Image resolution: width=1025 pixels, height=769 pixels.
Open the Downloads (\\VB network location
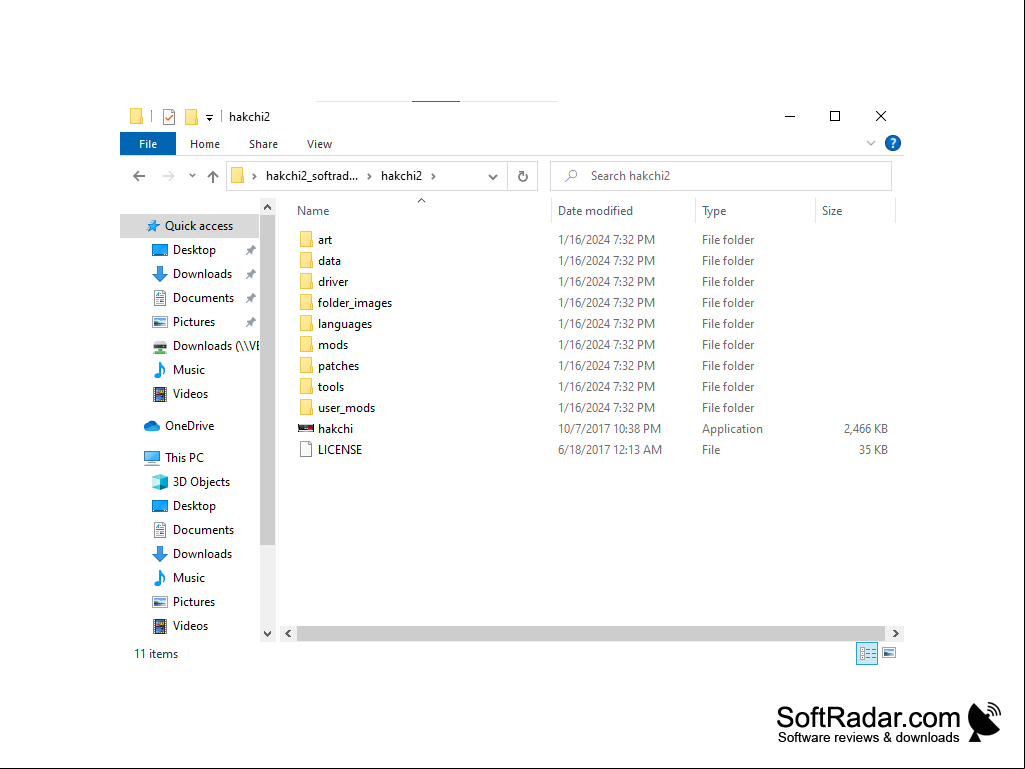[205, 346]
